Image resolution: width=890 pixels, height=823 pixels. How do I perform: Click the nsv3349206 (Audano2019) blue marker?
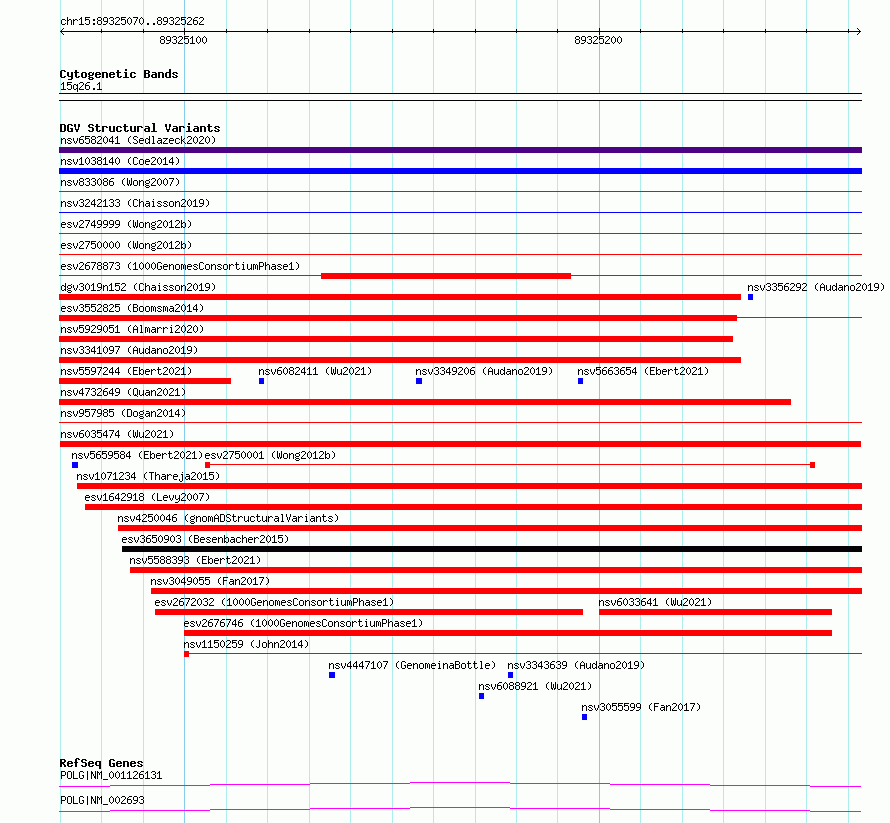[x=419, y=381]
